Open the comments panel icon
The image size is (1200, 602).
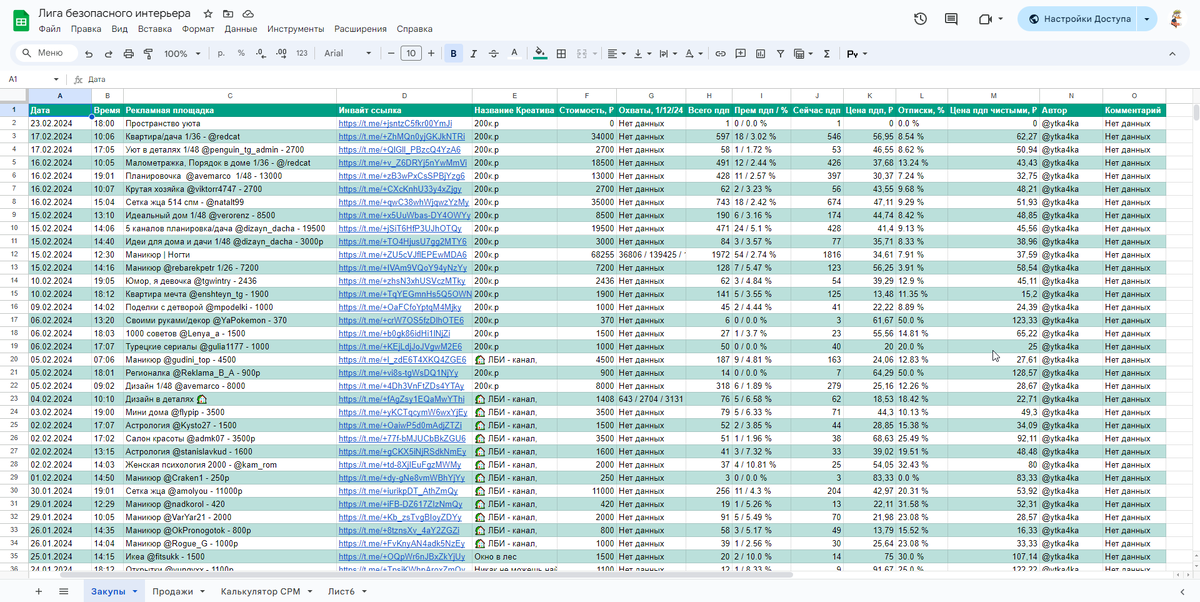(952, 19)
